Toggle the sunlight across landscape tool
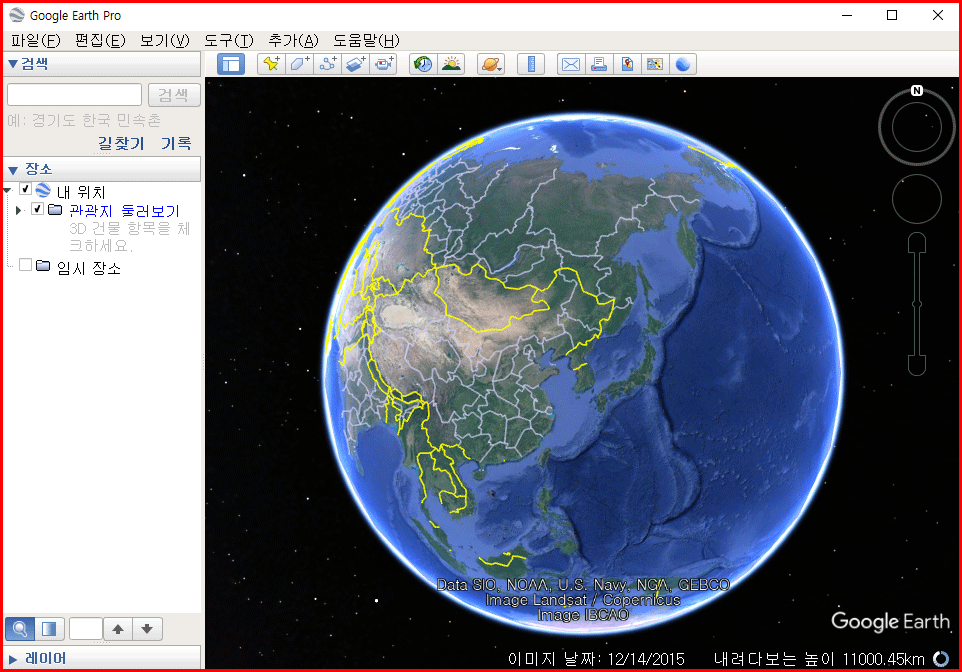The width and height of the screenshot is (962, 672). tap(452, 64)
